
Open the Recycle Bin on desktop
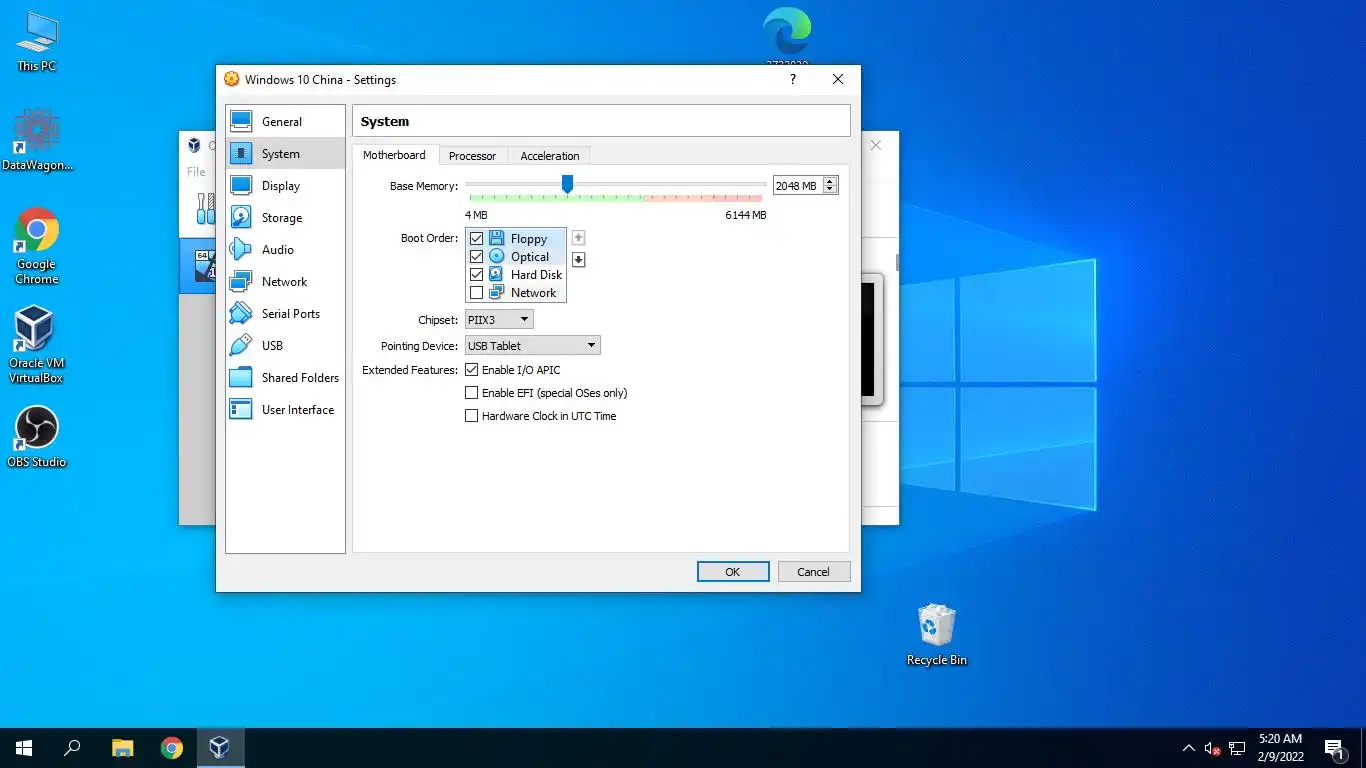pyautogui.click(x=936, y=634)
